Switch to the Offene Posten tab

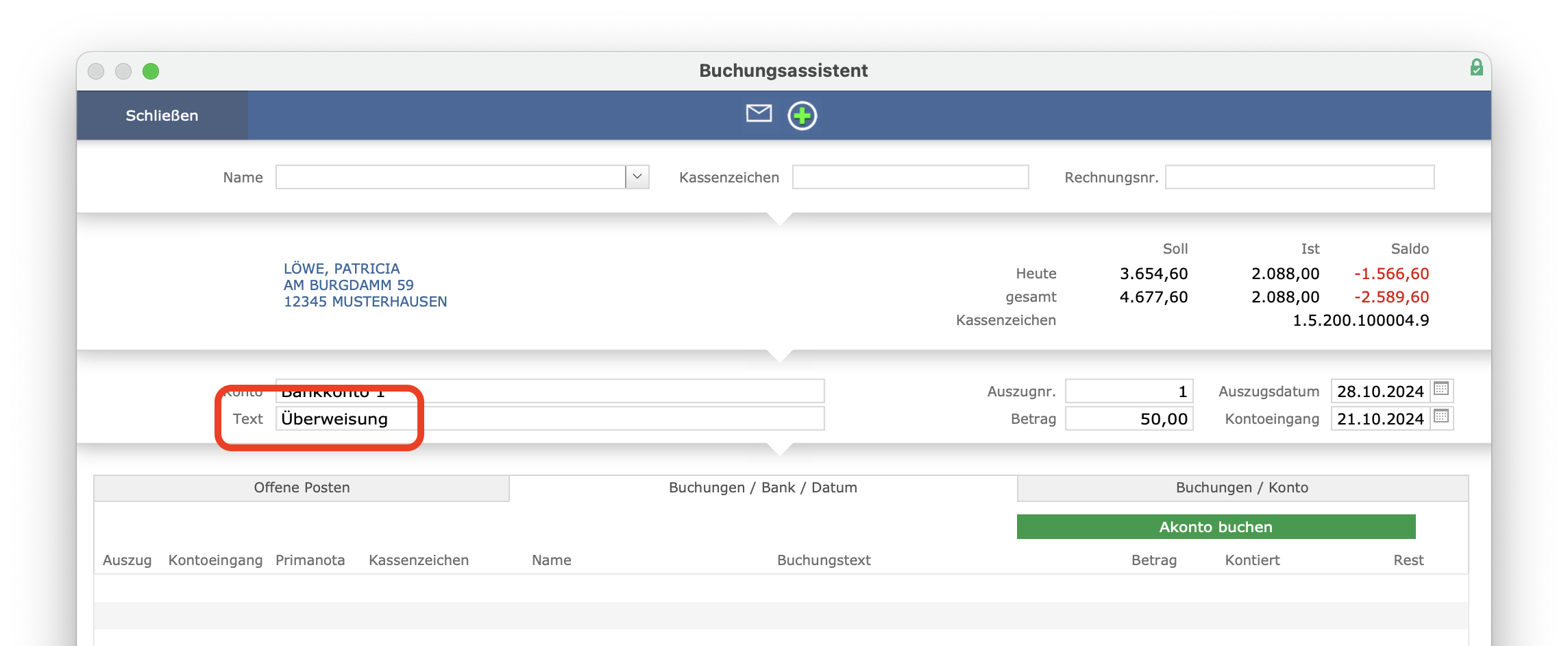pyautogui.click(x=302, y=488)
